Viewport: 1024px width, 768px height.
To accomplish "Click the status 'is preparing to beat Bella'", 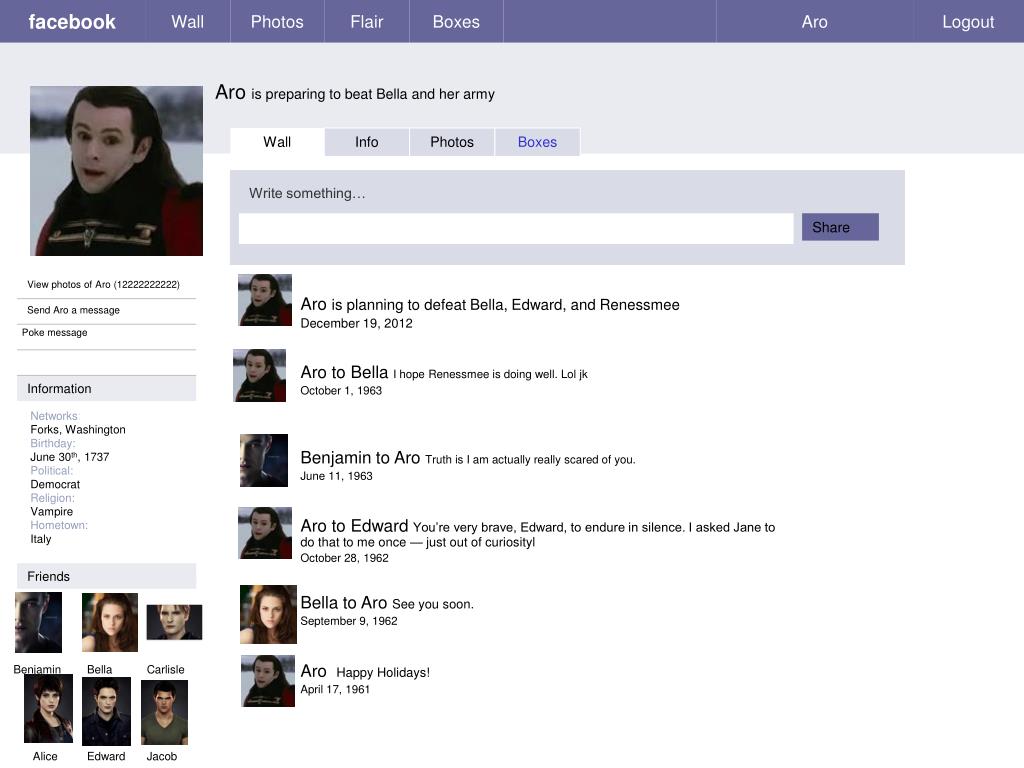I will [372, 94].
